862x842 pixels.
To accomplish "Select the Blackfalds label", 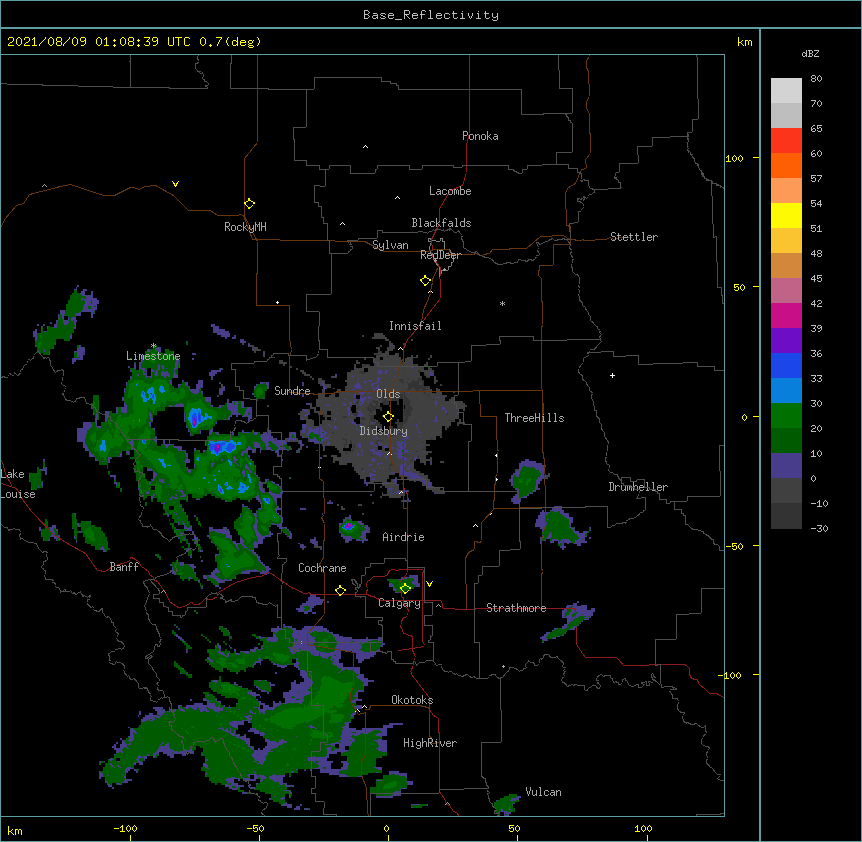I will point(441,223).
